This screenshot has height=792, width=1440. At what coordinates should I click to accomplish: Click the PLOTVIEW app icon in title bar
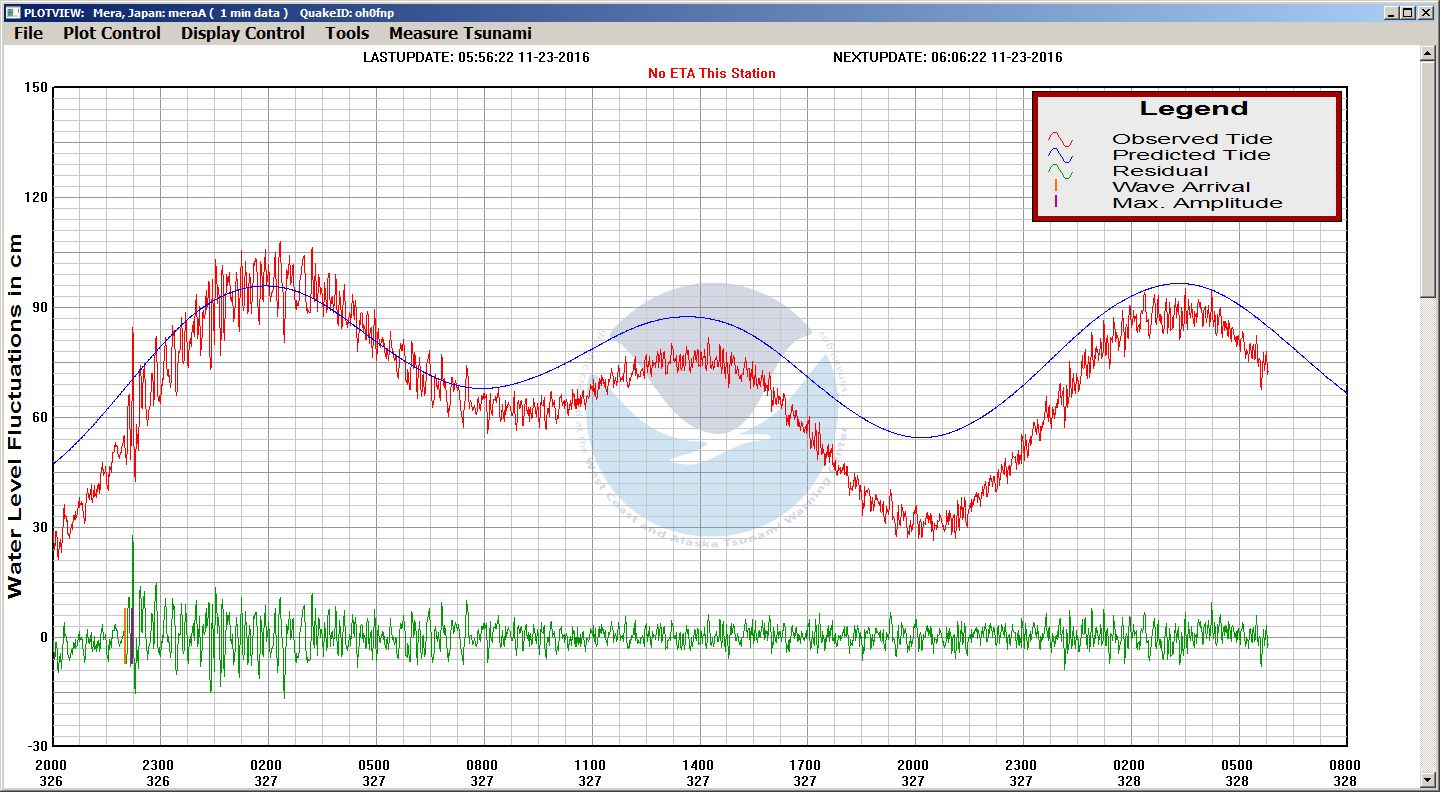click(10, 12)
